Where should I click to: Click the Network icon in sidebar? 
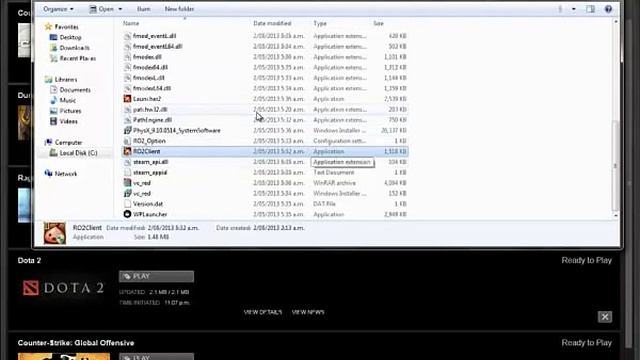tap(48, 173)
